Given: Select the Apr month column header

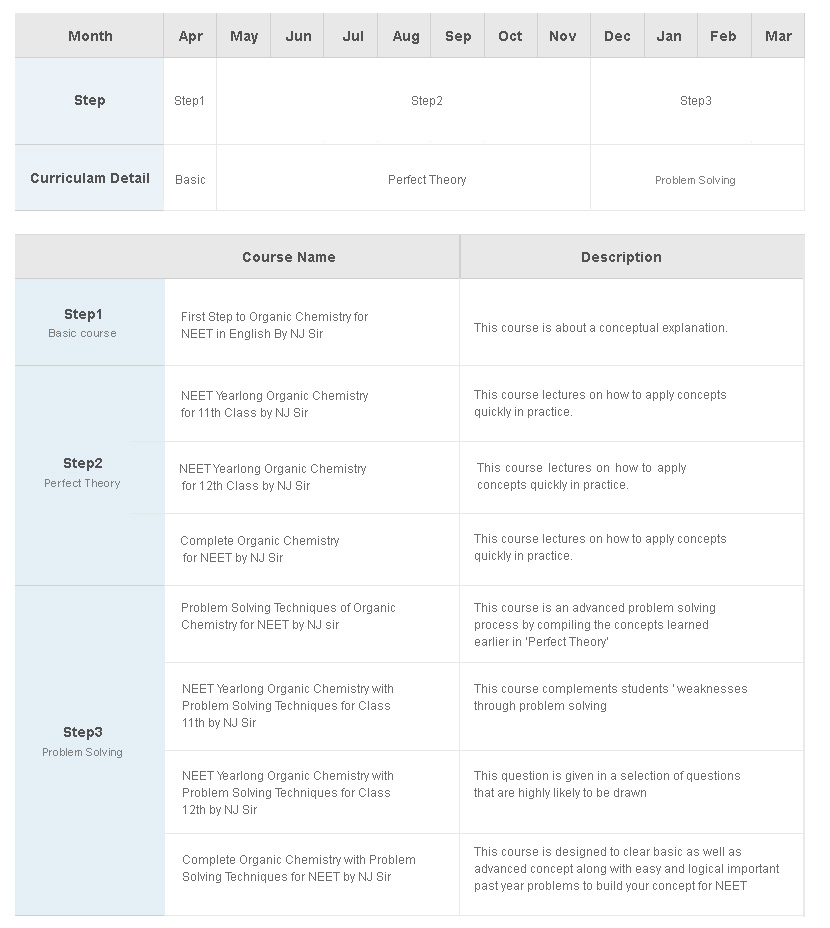Looking at the screenshot, I should 190,36.
